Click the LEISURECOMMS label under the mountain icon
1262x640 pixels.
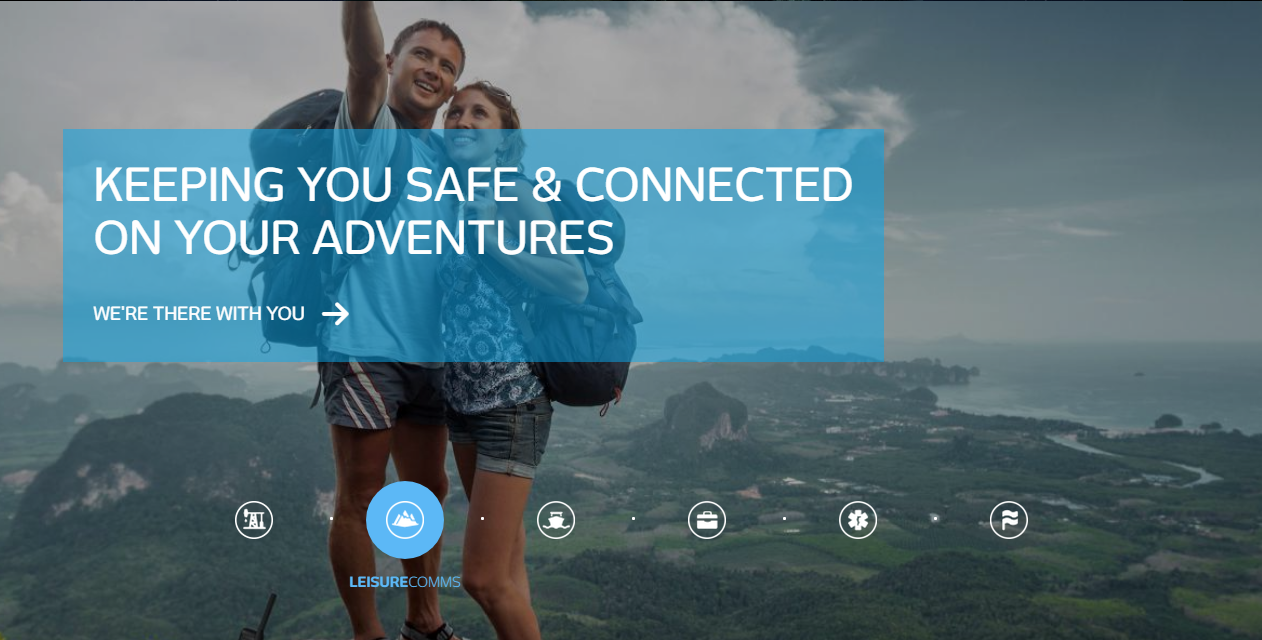pos(405,582)
